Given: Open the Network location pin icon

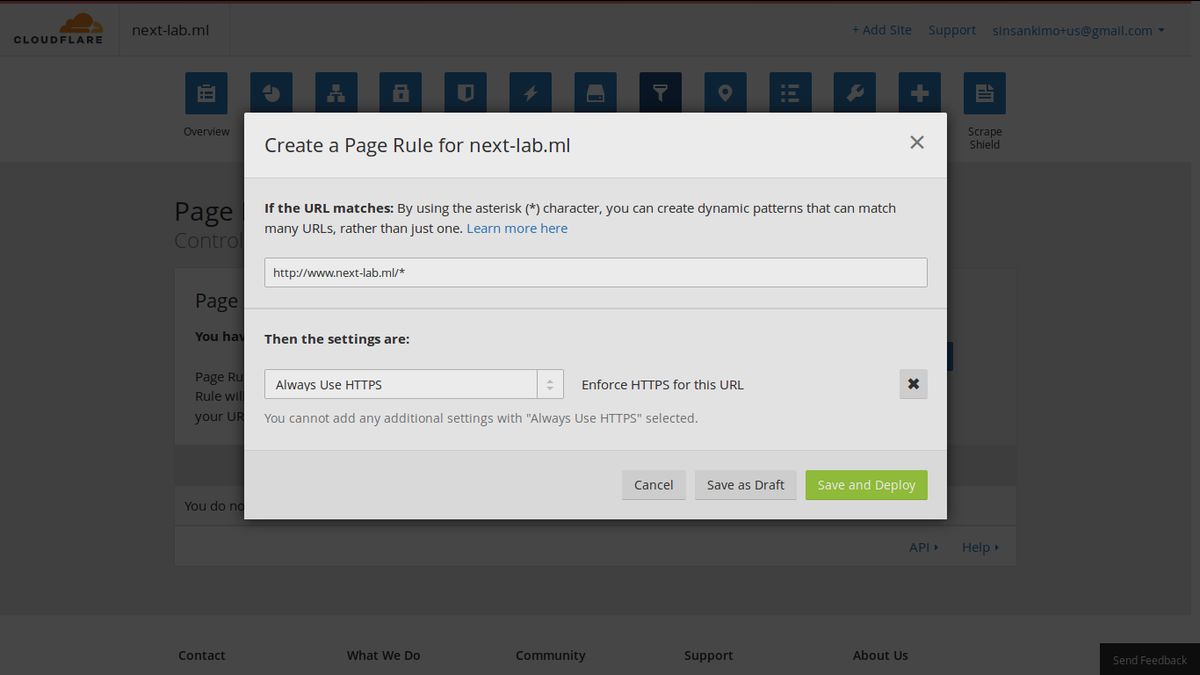Looking at the screenshot, I should (725, 93).
